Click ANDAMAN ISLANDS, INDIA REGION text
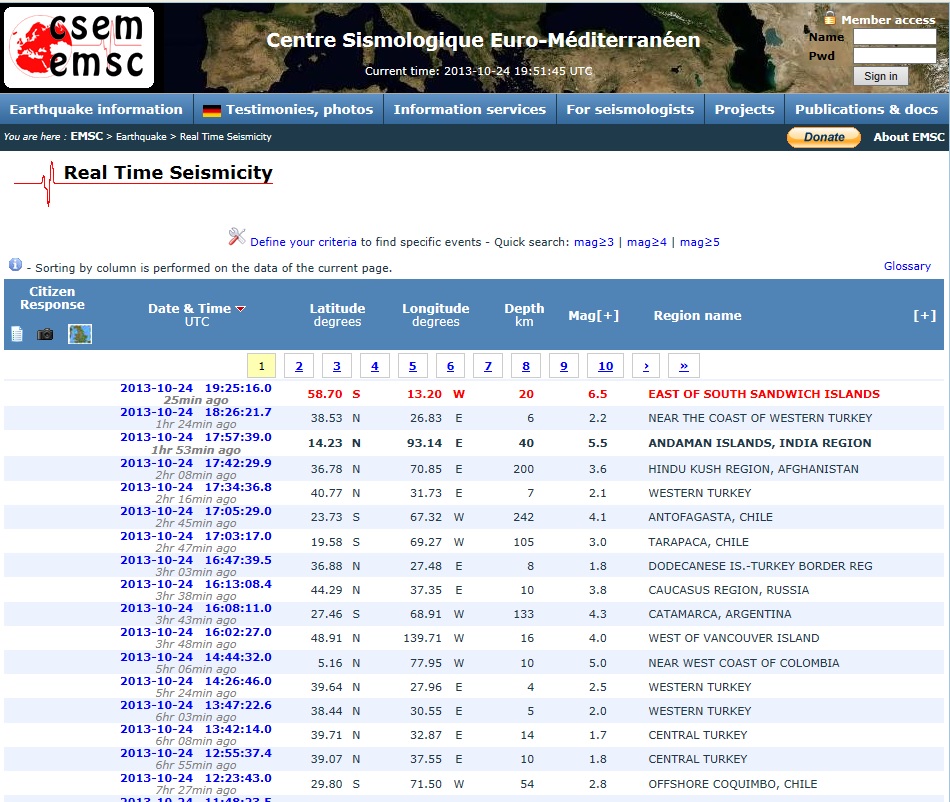The height and width of the screenshot is (802, 950). [760, 443]
